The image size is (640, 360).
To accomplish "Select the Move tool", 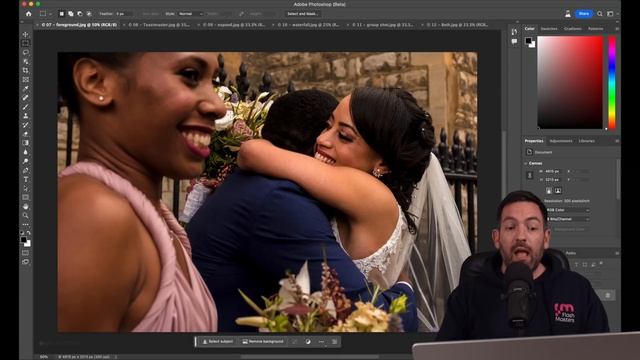I will click(26, 34).
